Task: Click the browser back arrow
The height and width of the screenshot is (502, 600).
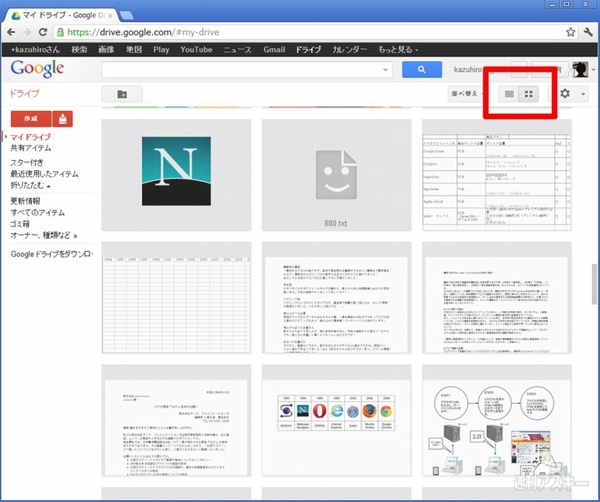Action: click(x=11, y=32)
